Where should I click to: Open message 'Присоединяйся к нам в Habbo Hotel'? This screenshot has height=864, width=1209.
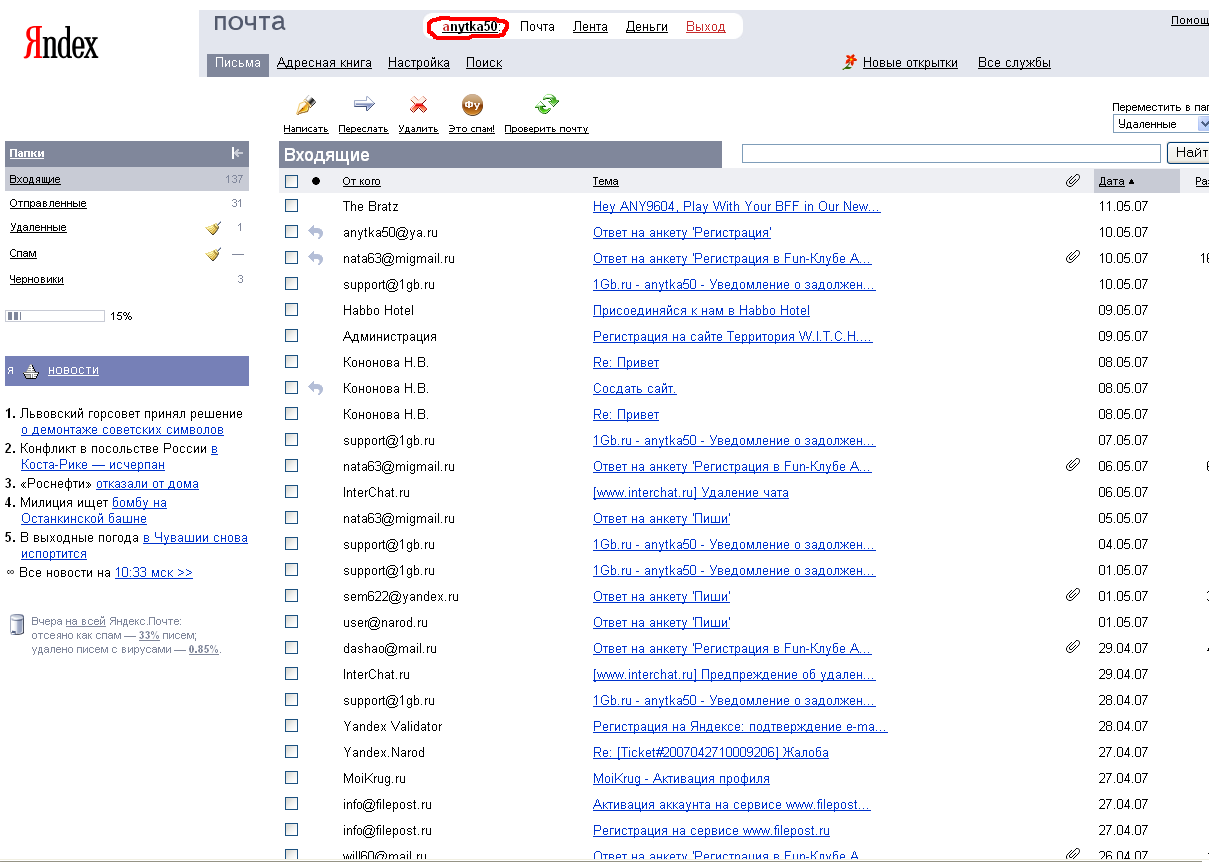[702, 310]
